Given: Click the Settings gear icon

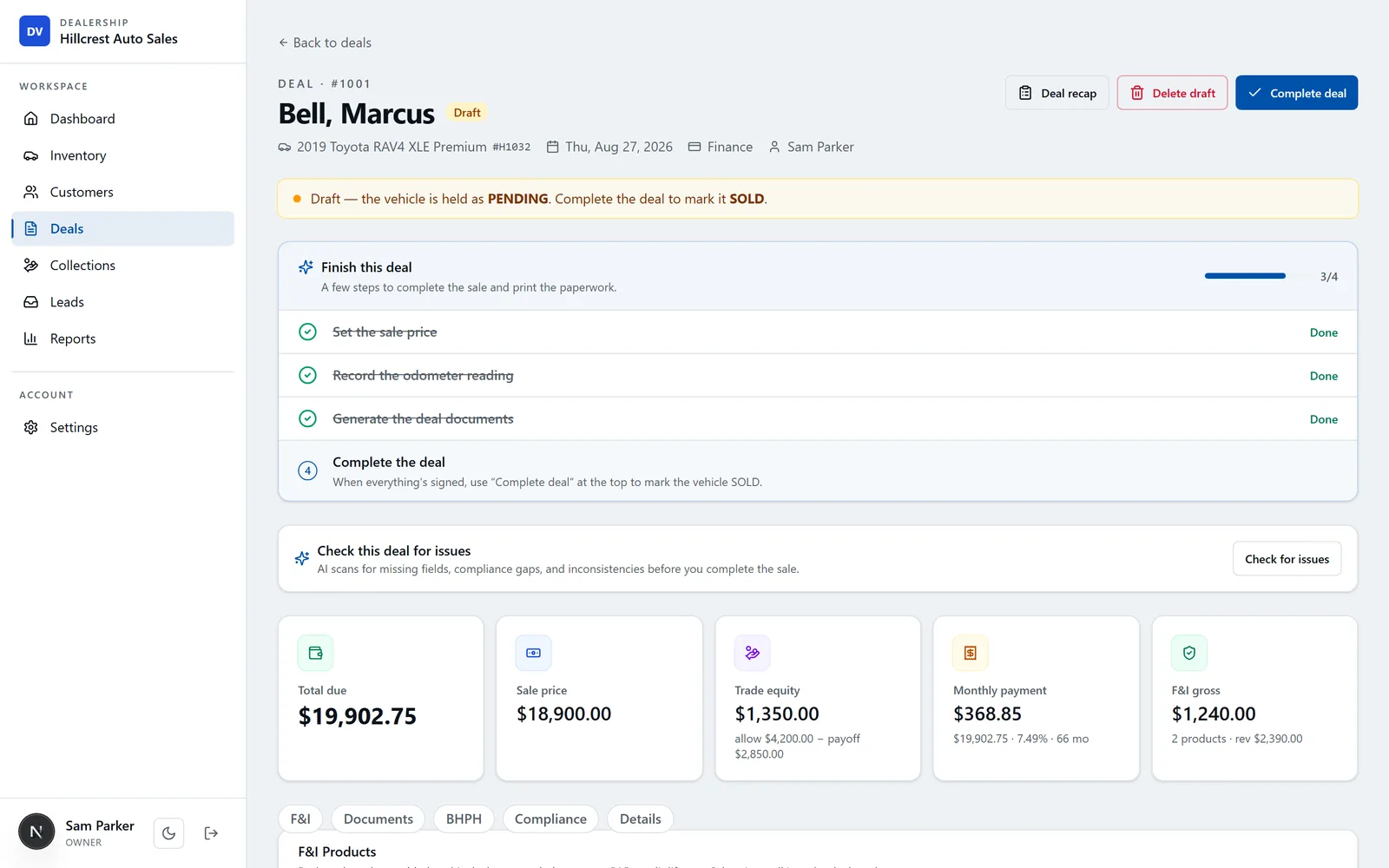Looking at the screenshot, I should pyautogui.click(x=31, y=427).
